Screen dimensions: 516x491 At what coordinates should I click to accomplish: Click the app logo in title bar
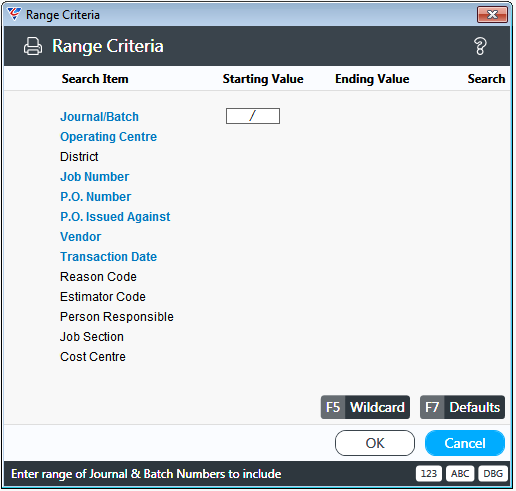coord(14,14)
